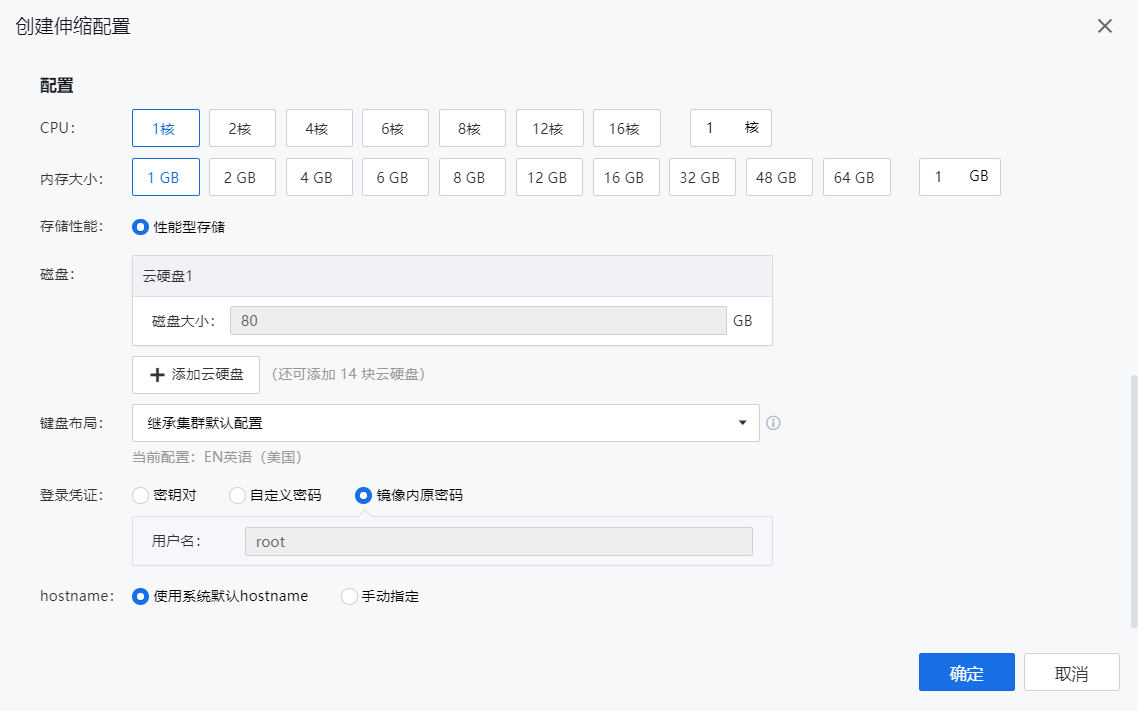
Task: Click the 磁盘大小 input field
Action: coord(478,321)
